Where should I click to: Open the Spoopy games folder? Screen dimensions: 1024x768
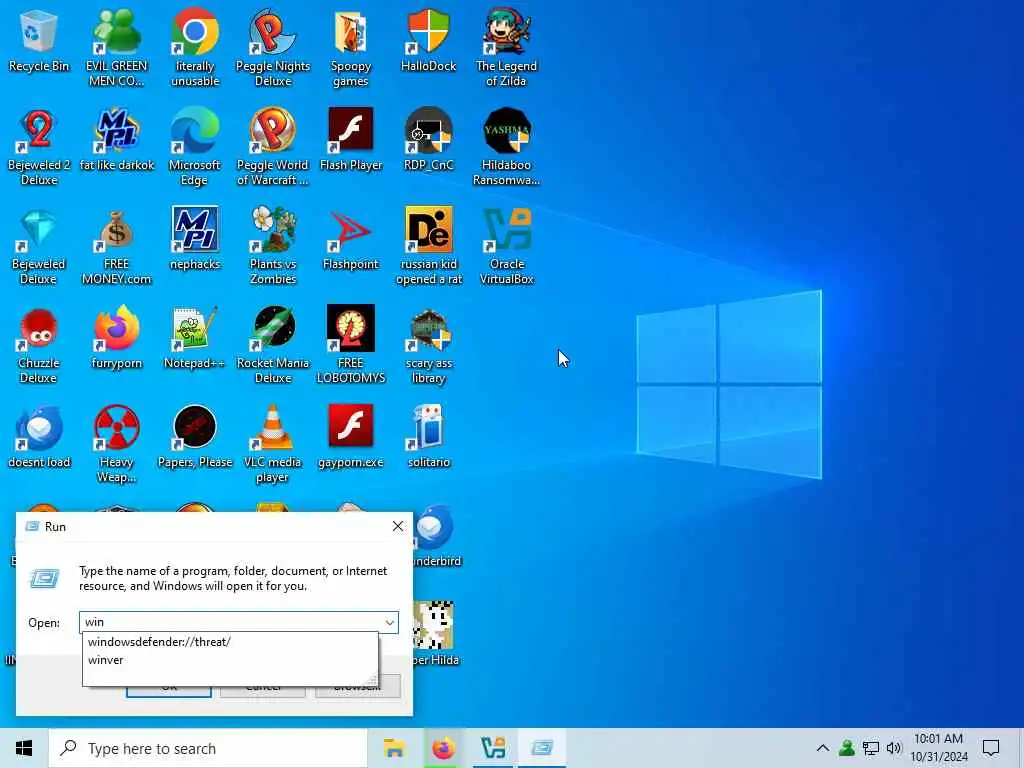point(351,48)
